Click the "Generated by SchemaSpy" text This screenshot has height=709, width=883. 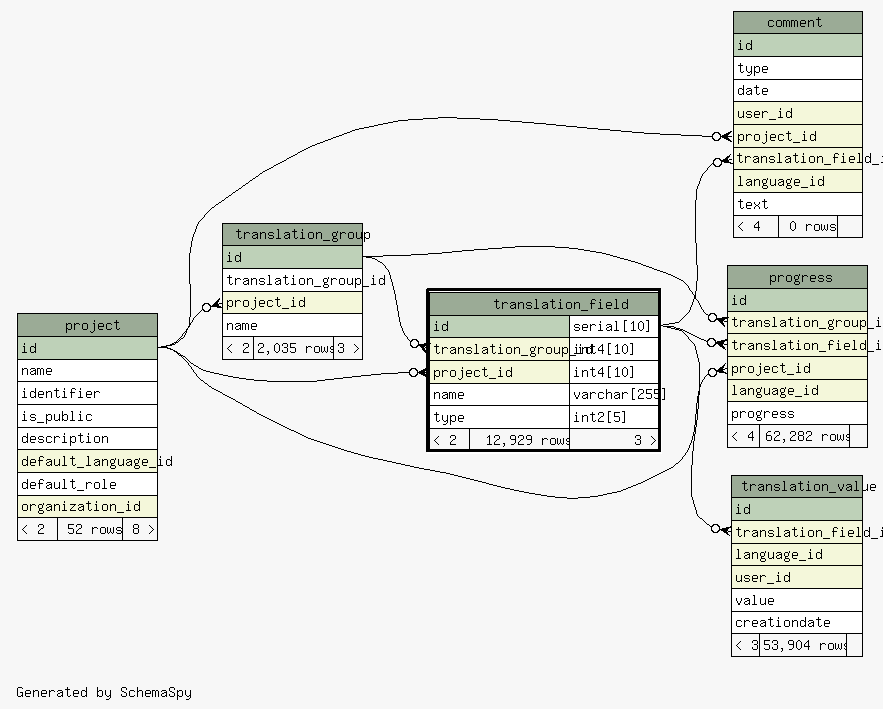click(x=103, y=692)
